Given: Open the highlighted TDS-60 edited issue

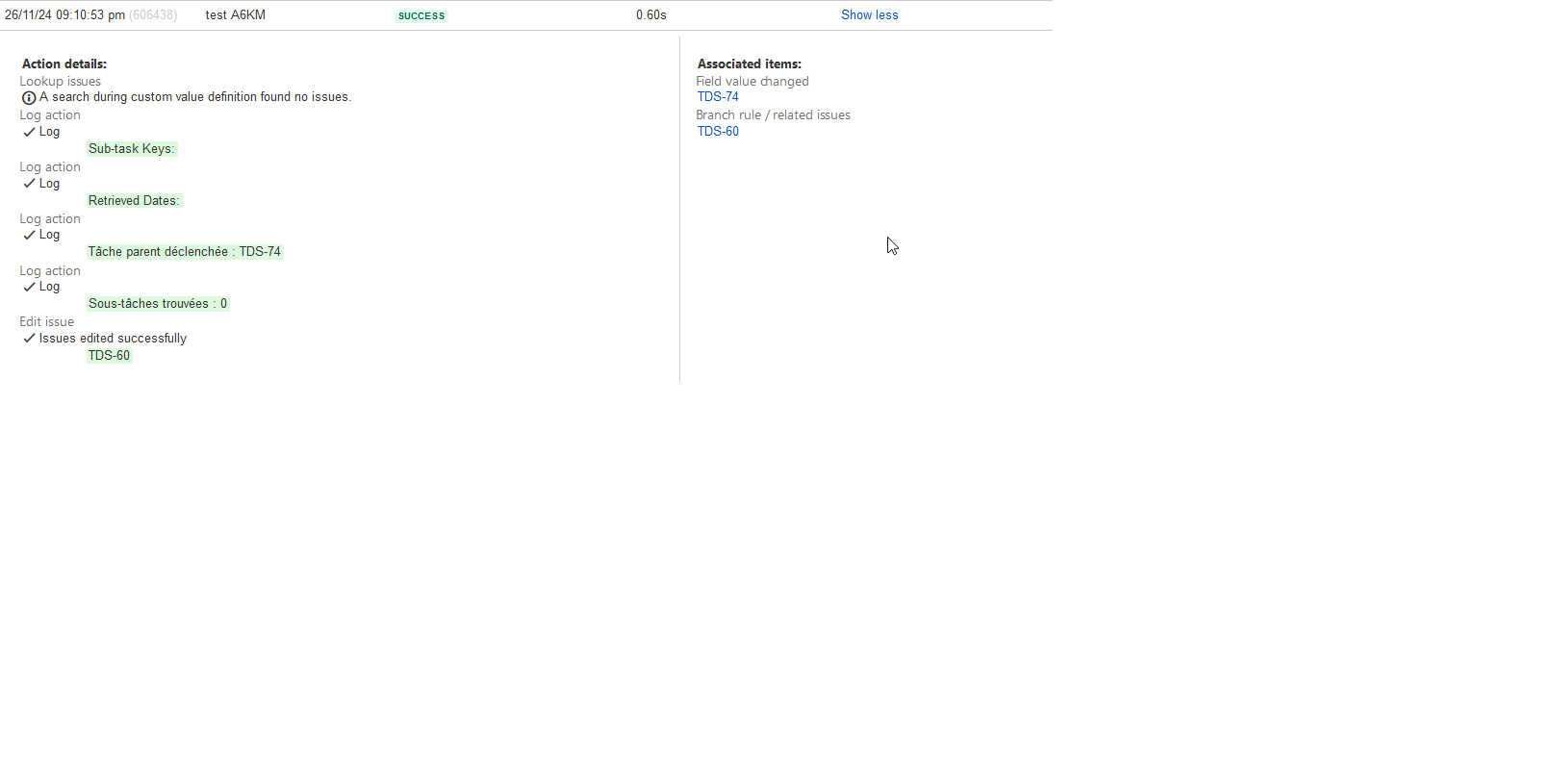Looking at the screenshot, I should [x=109, y=356].
